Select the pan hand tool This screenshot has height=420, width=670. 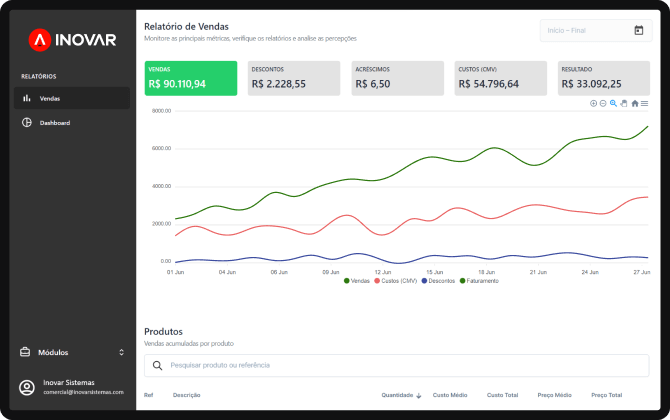pyautogui.click(x=624, y=103)
